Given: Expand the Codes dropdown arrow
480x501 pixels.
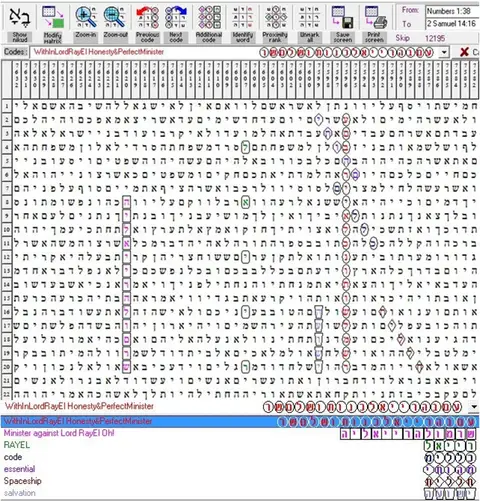Looking at the screenshot, I should pyautogui.click(x=444, y=52).
